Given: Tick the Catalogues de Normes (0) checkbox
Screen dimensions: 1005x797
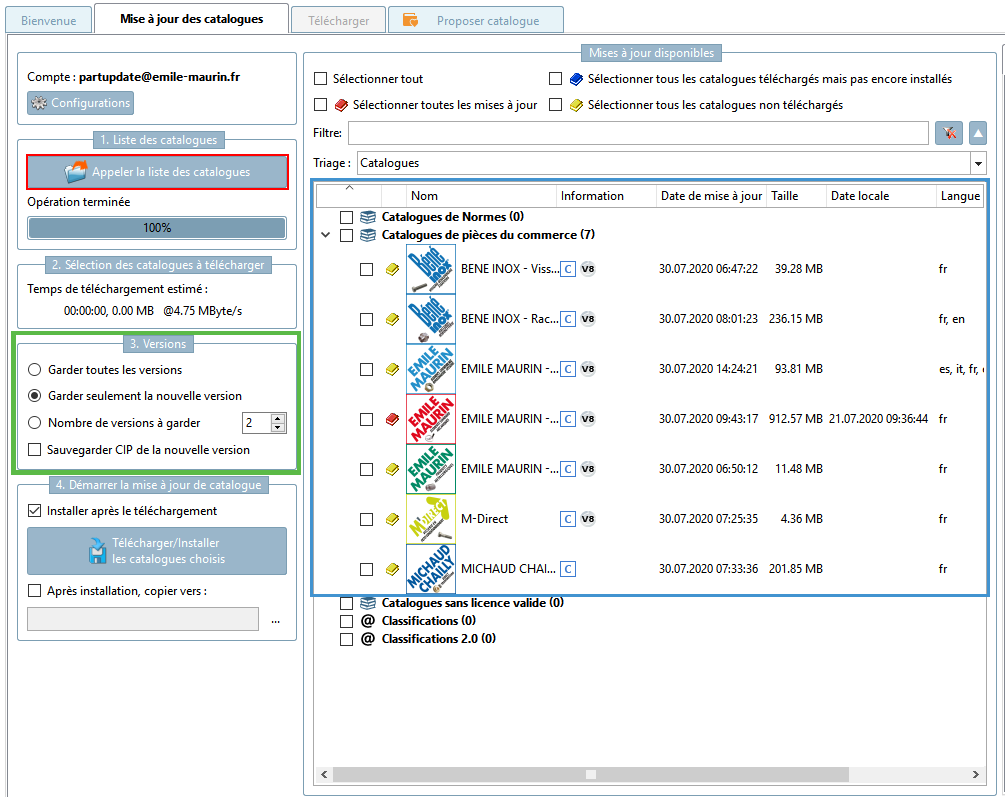Looking at the screenshot, I should (x=347, y=217).
